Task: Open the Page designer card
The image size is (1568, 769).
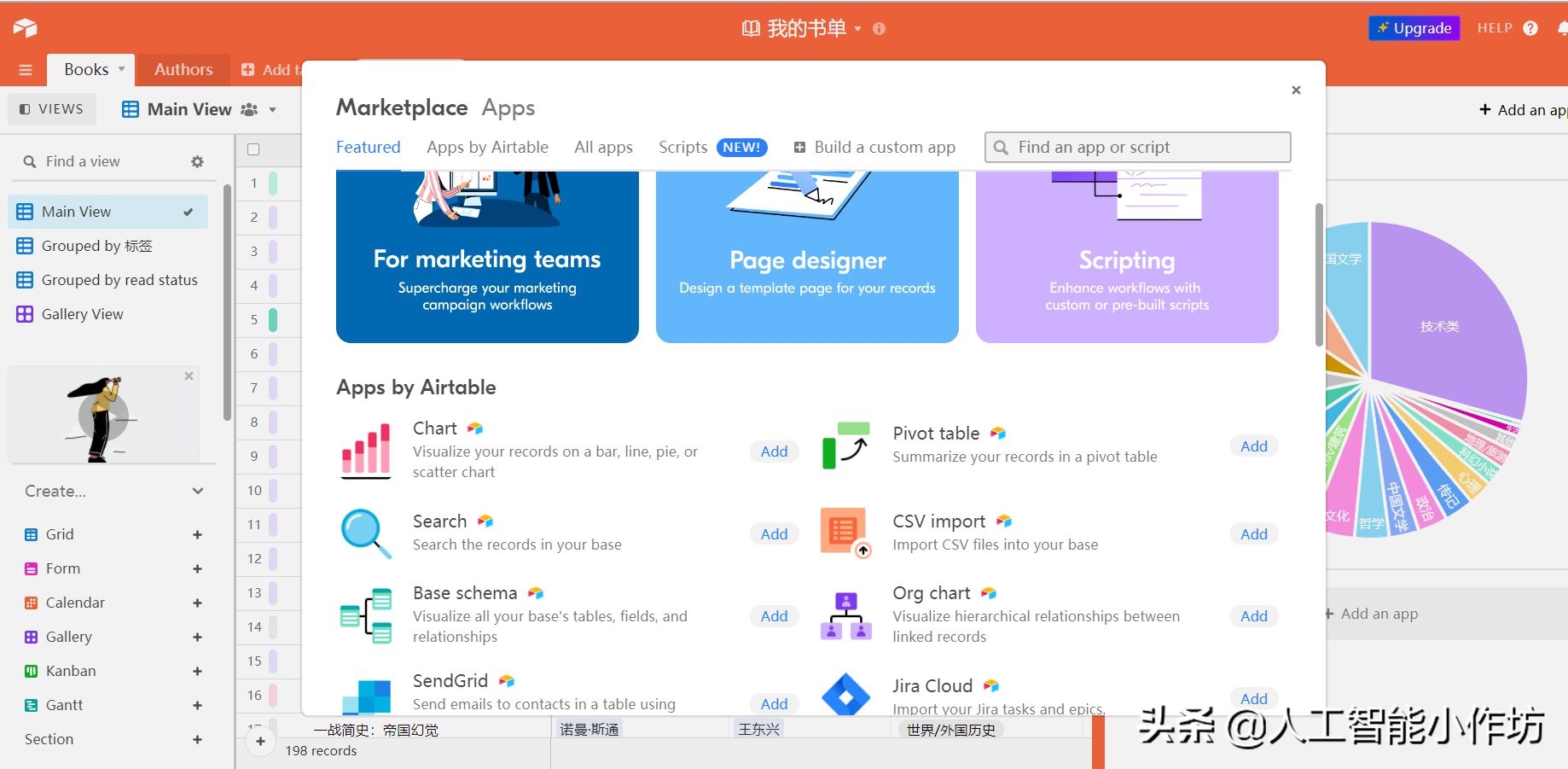Action: coord(807,256)
